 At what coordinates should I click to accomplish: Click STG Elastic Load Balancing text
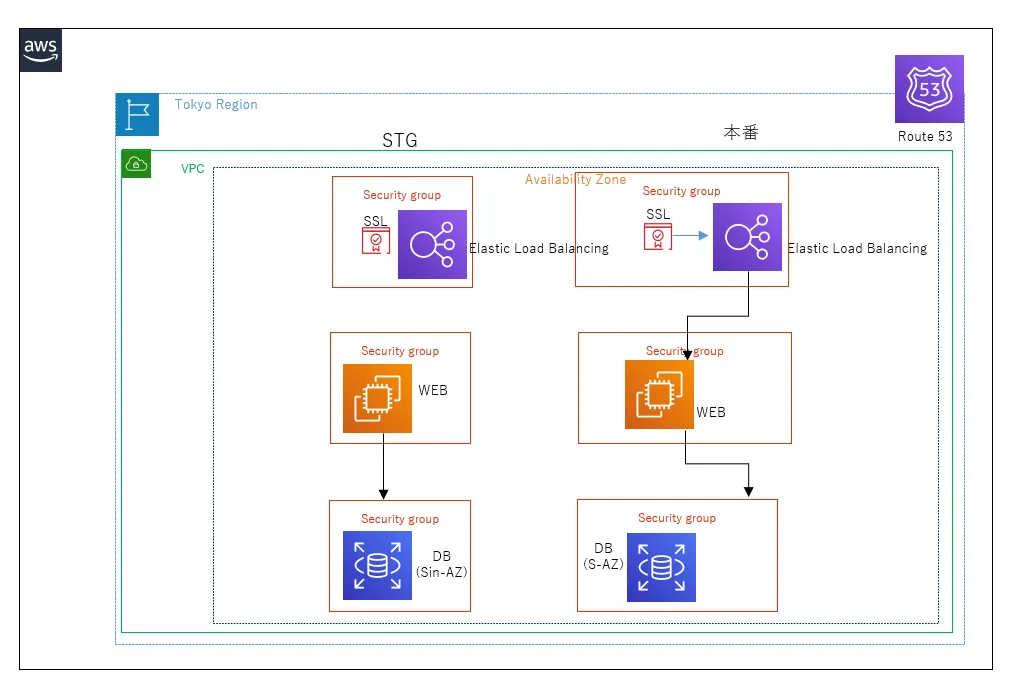(539, 249)
